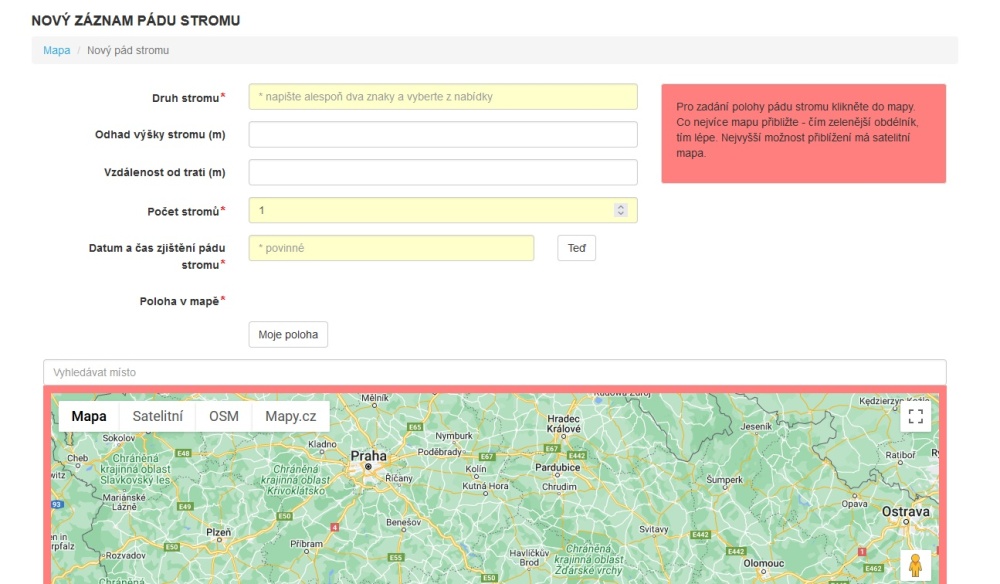The height and width of the screenshot is (584, 1000).
Task: Click the Počet stromů number stepper arrows
Action: pyautogui.click(x=620, y=210)
